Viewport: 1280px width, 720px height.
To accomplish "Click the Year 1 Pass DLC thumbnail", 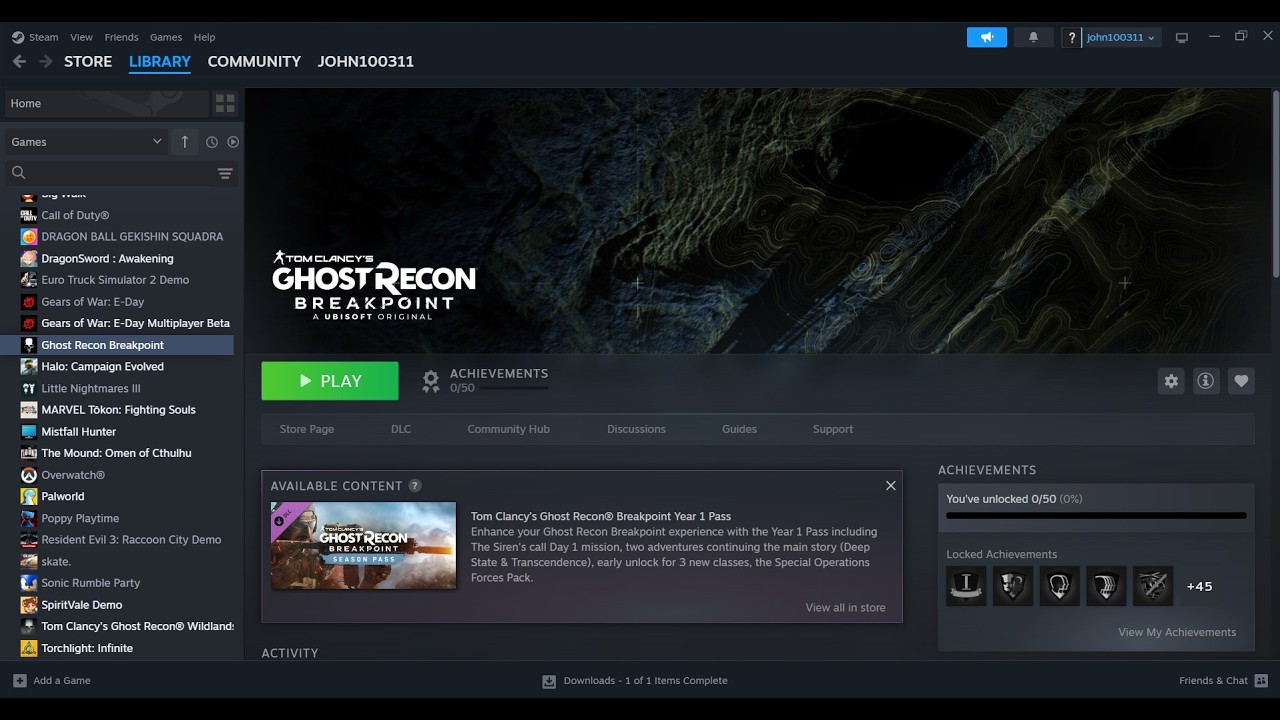I will coord(363,545).
